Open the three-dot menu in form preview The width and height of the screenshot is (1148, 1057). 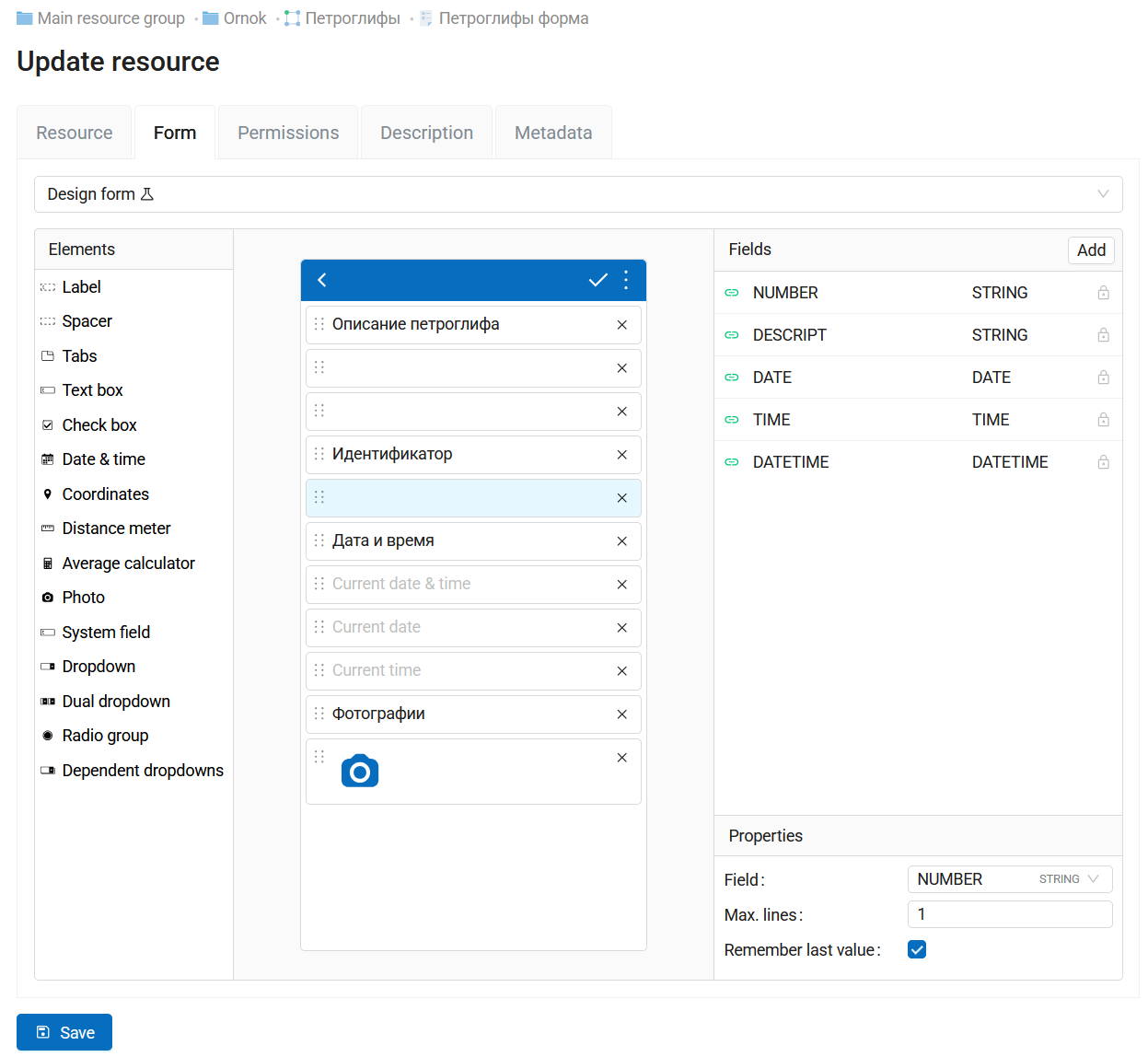coord(626,280)
